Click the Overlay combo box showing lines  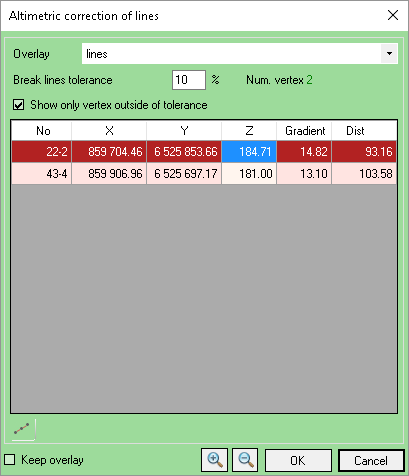(x=240, y=54)
